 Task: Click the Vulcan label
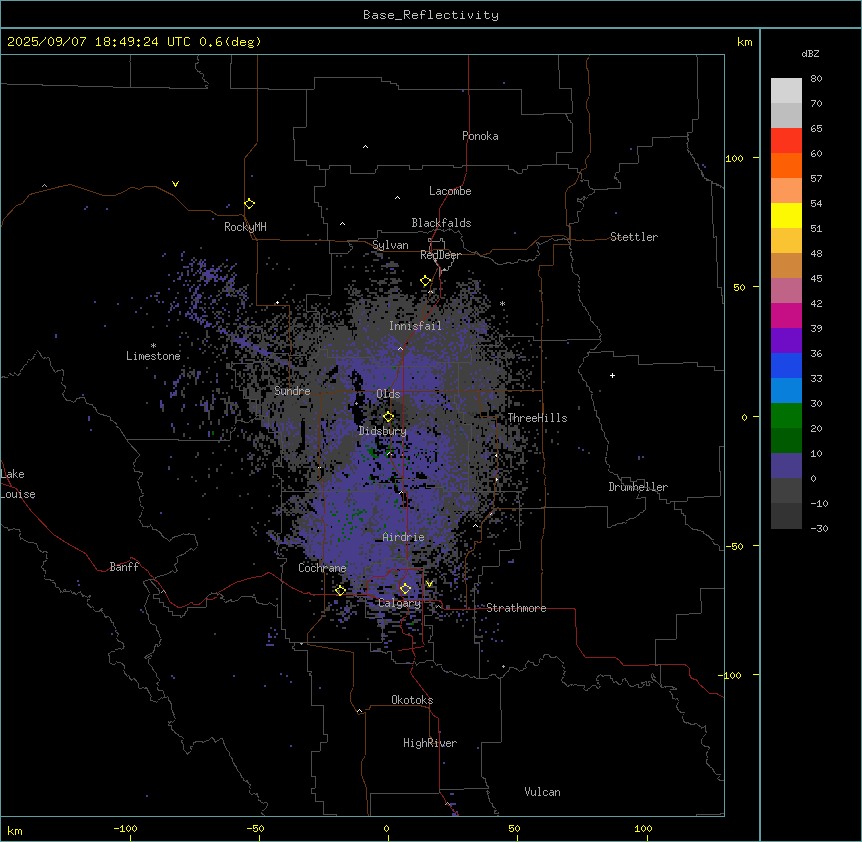pyautogui.click(x=542, y=792)
